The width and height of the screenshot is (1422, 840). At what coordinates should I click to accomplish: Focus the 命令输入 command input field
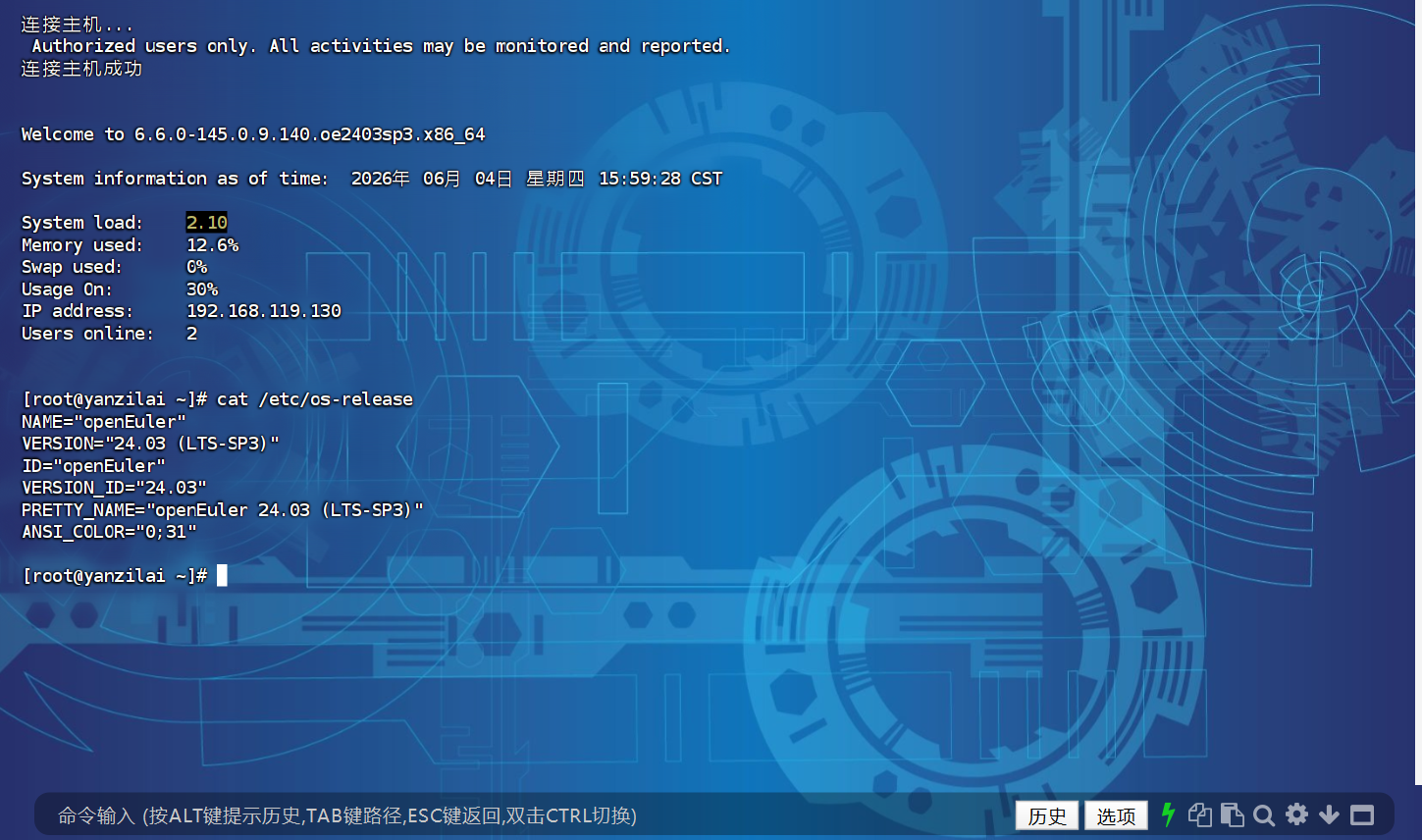point(530,815)
